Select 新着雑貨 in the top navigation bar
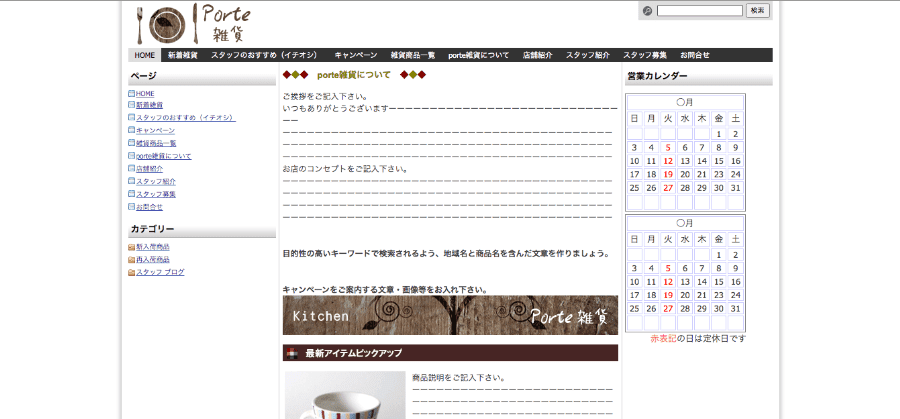The width and height of the screenshot is (900, 419). [x=182, y=55]
